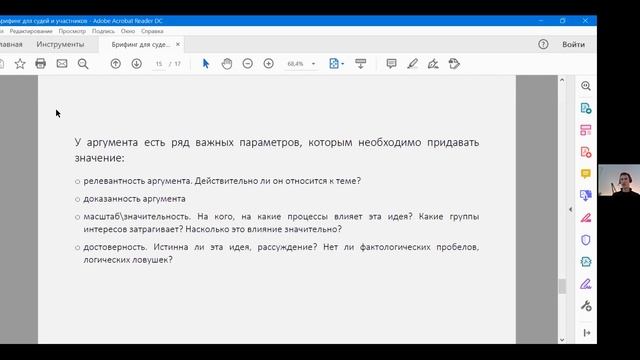Image resolution: width=640 pixels, height=360 pixels.
Task: Open the stamp tool icon
Action: (454, 64)
